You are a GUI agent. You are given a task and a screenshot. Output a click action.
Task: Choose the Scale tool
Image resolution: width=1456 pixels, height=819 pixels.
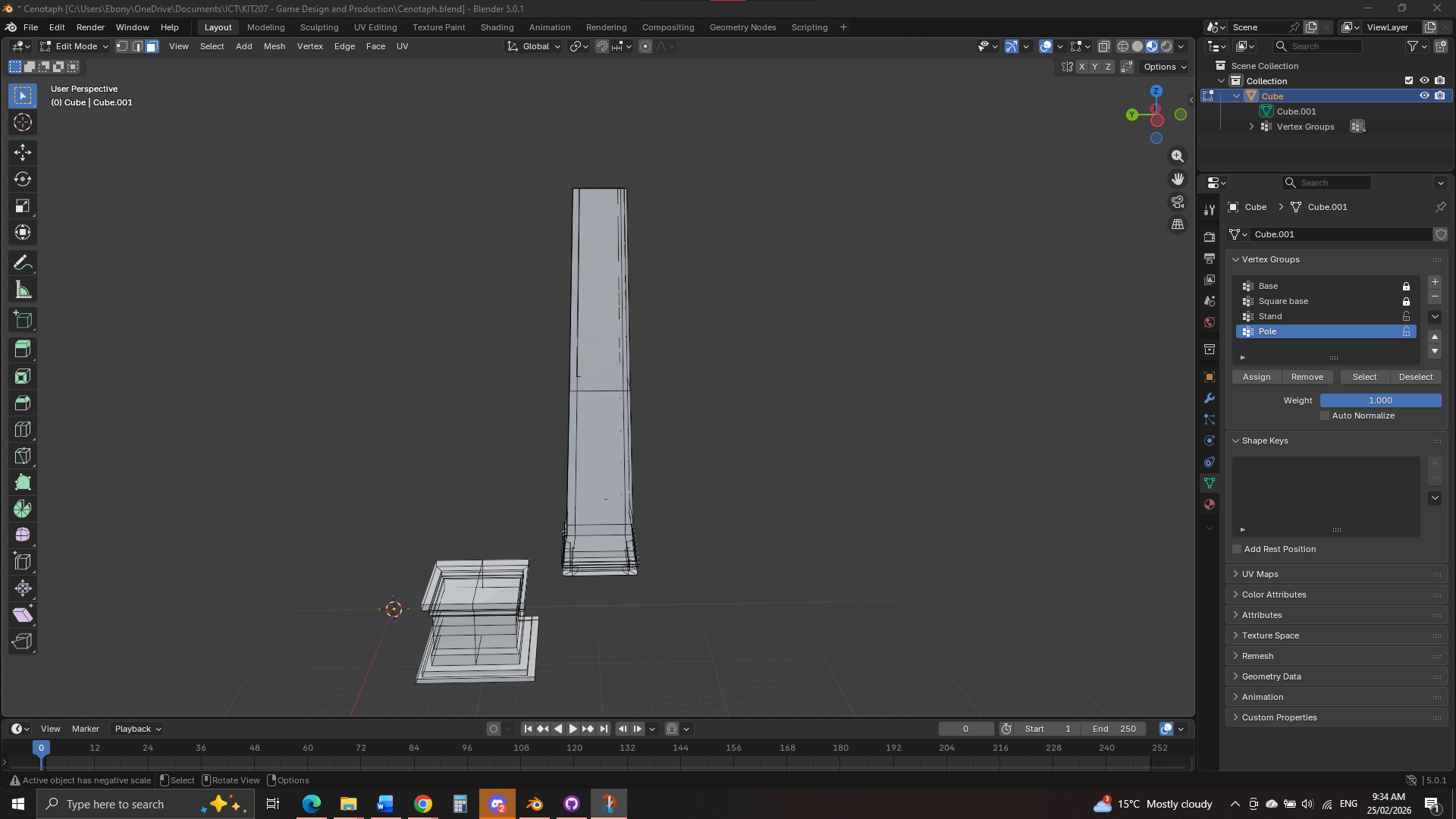click(x=23, y=206)
